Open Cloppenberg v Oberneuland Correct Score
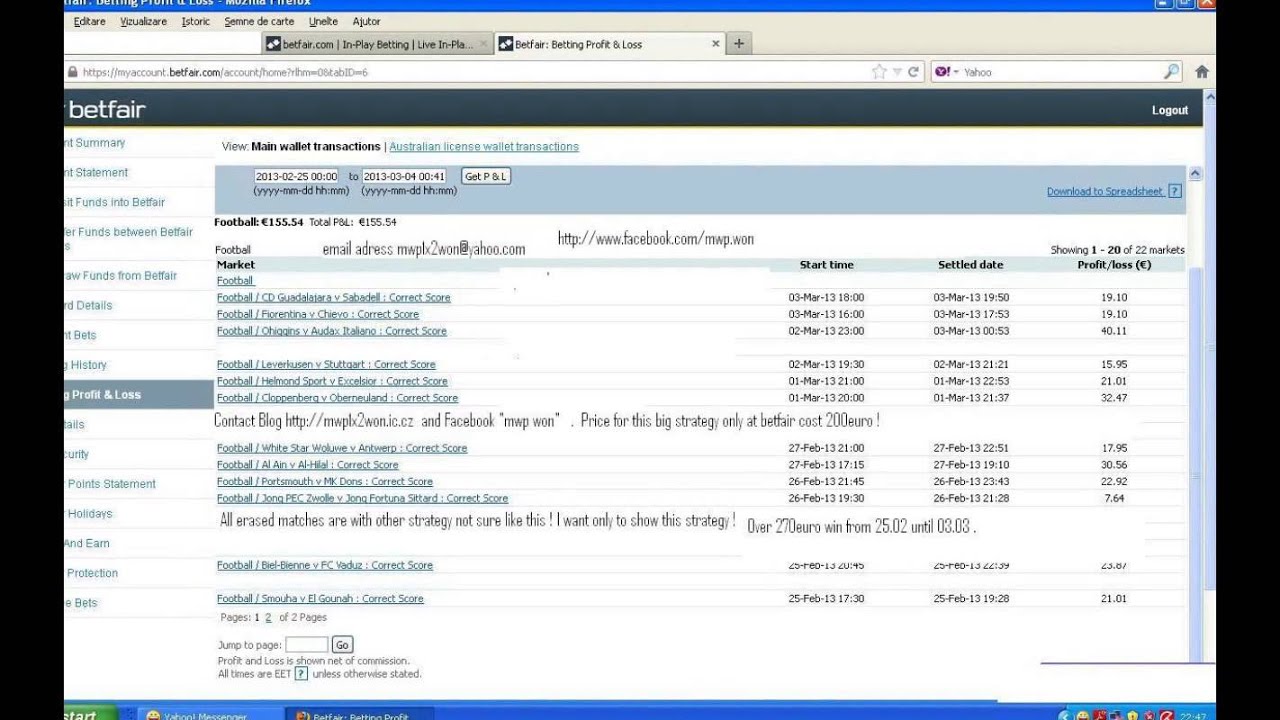The height and width of the screenshot is (720, 1280). [x=337, y=398]
